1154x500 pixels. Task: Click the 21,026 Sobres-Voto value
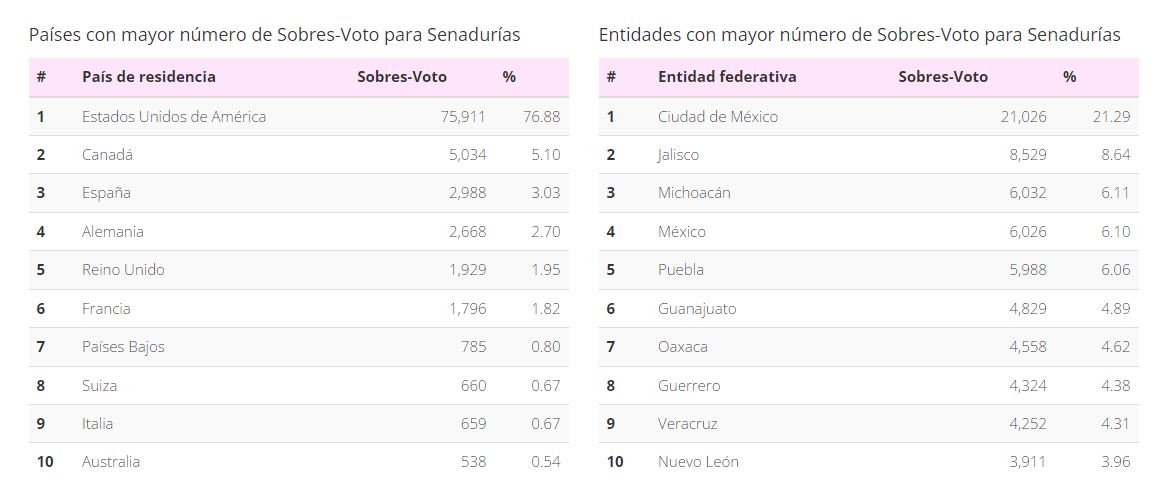coord(1023,117)
